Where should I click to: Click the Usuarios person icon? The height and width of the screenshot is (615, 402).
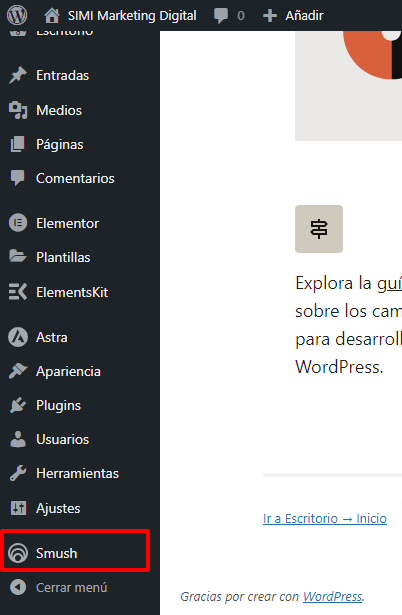[x=18, y=439]
